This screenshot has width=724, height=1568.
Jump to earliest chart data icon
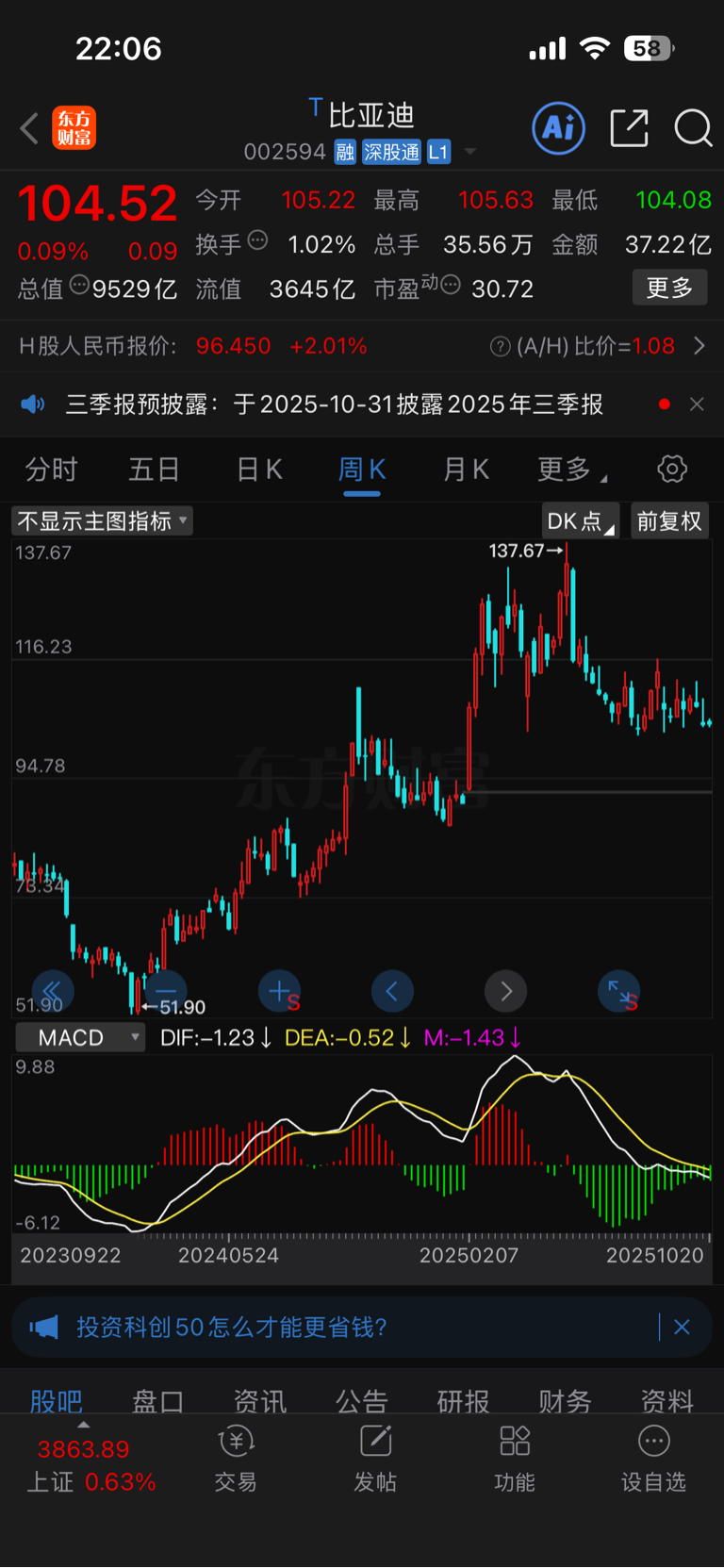[x=53, y=991]
